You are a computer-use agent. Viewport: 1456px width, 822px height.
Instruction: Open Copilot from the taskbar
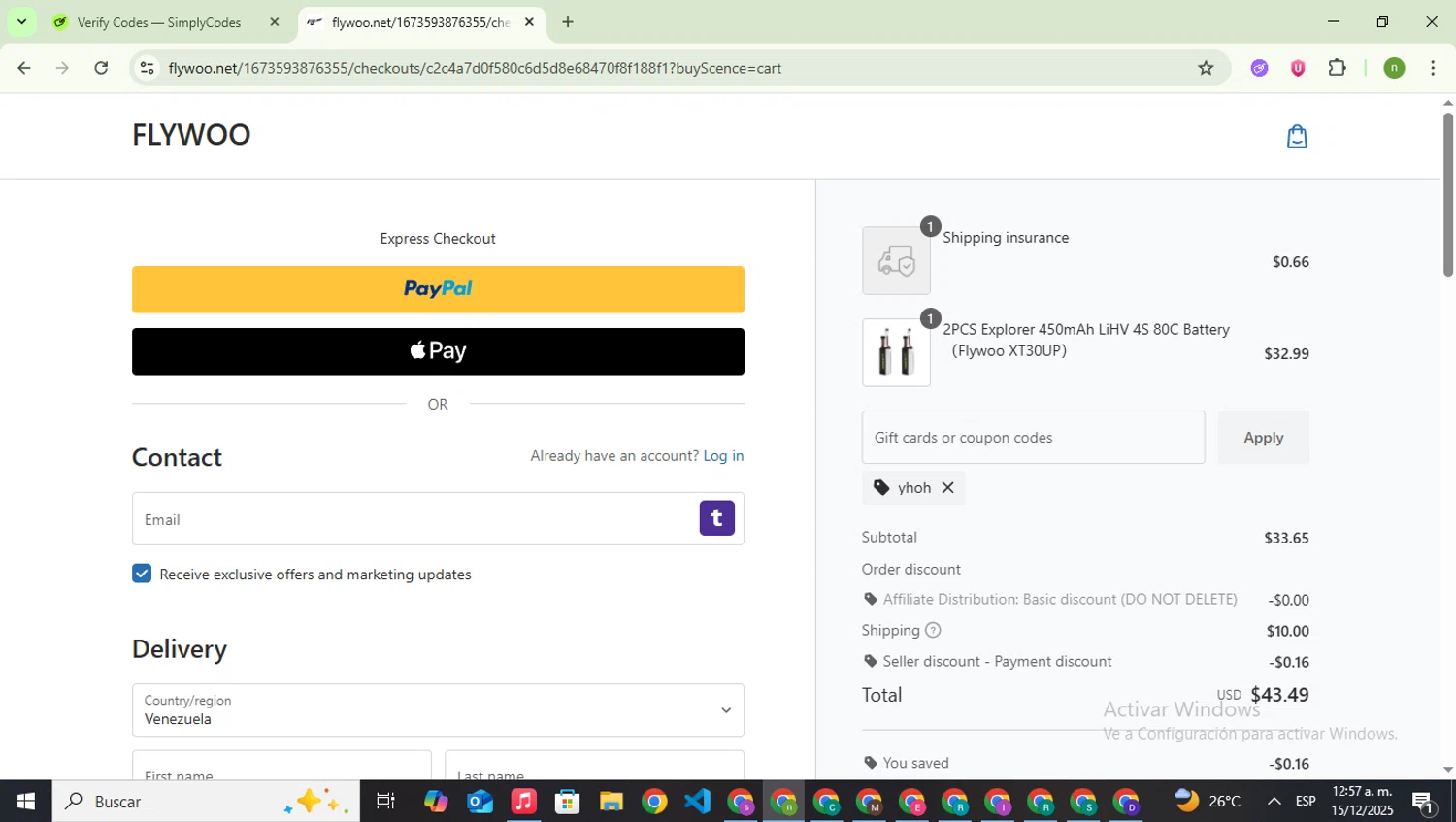pos(436,802)
